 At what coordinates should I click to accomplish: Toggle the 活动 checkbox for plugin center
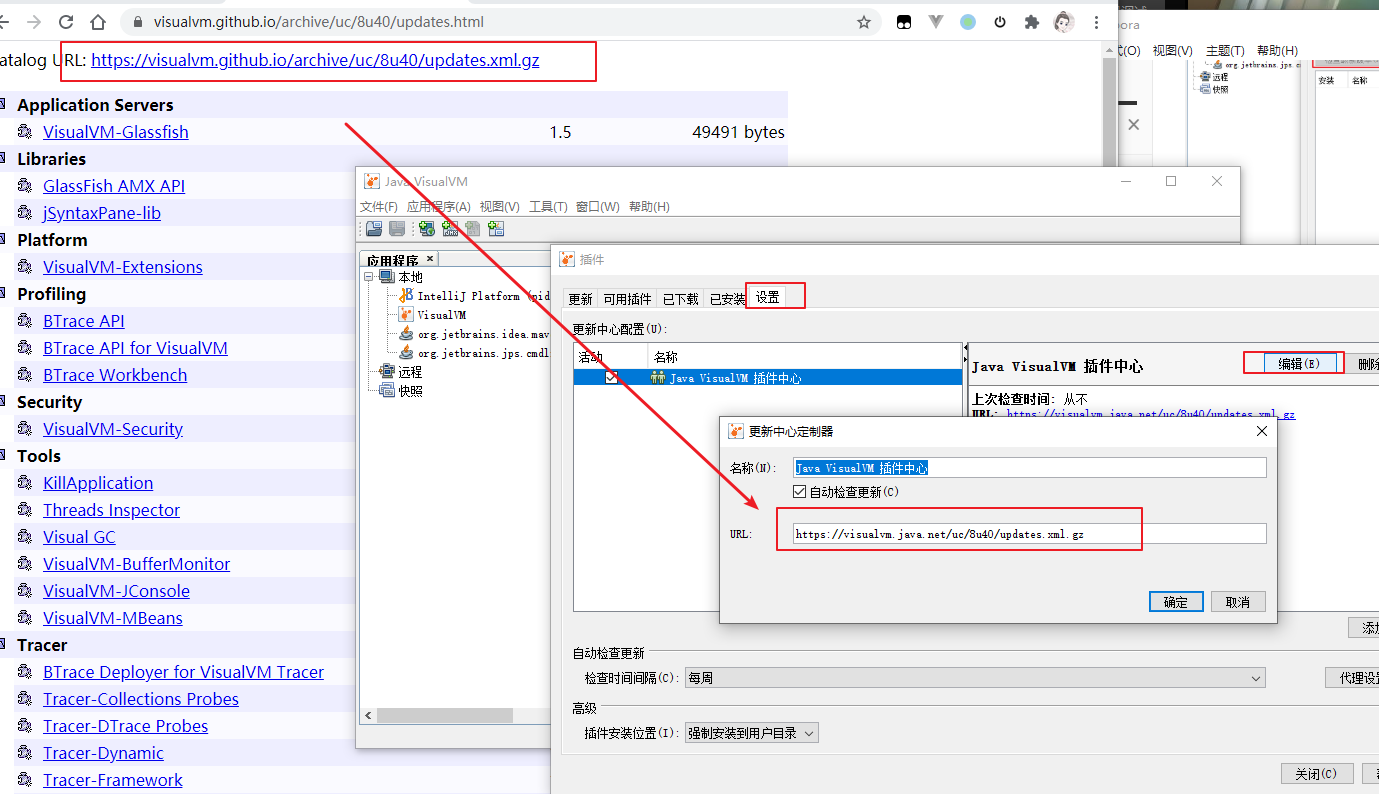[x=611, y=378]
